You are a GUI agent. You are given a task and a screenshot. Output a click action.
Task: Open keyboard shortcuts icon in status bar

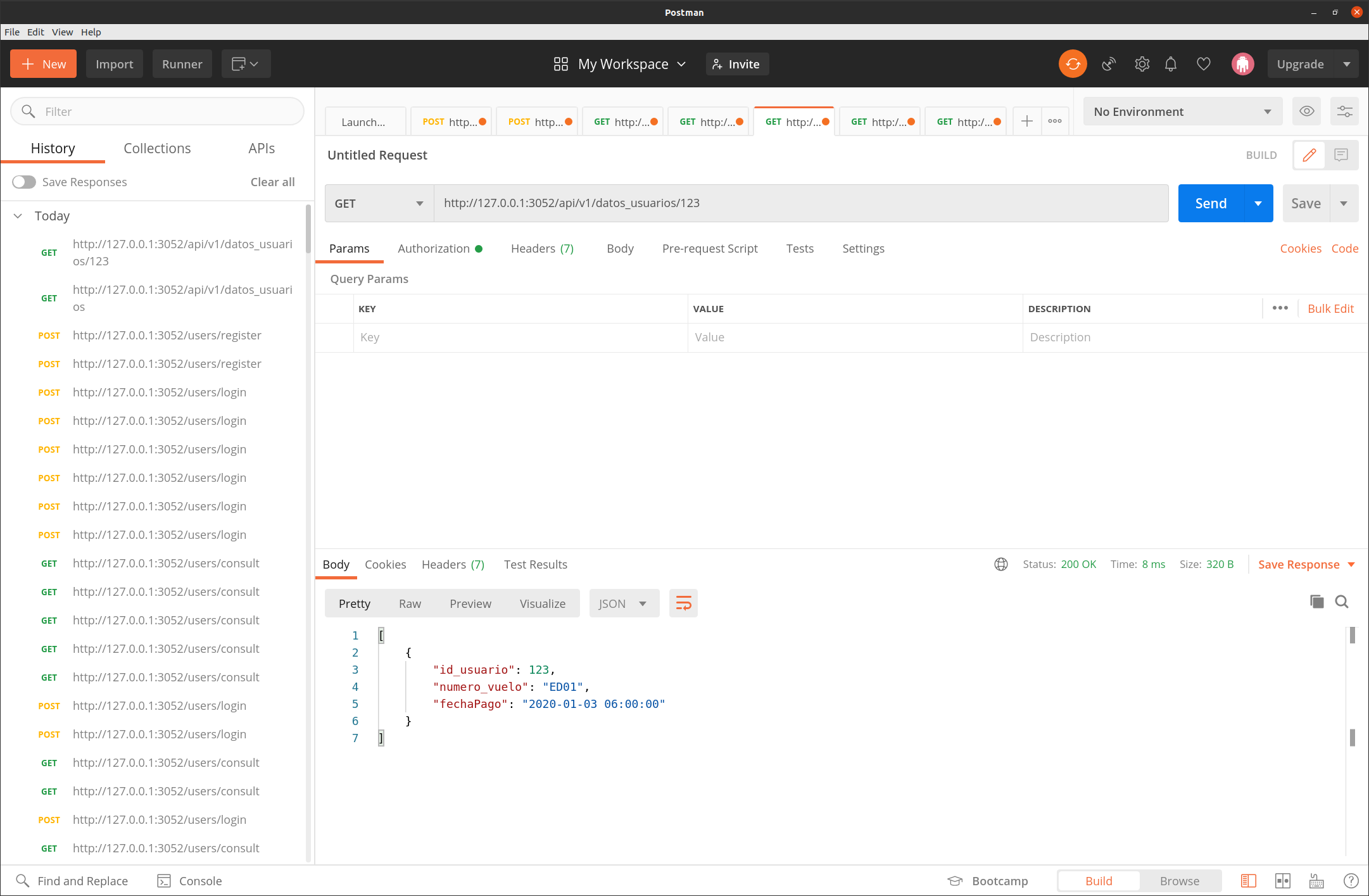1316,881
